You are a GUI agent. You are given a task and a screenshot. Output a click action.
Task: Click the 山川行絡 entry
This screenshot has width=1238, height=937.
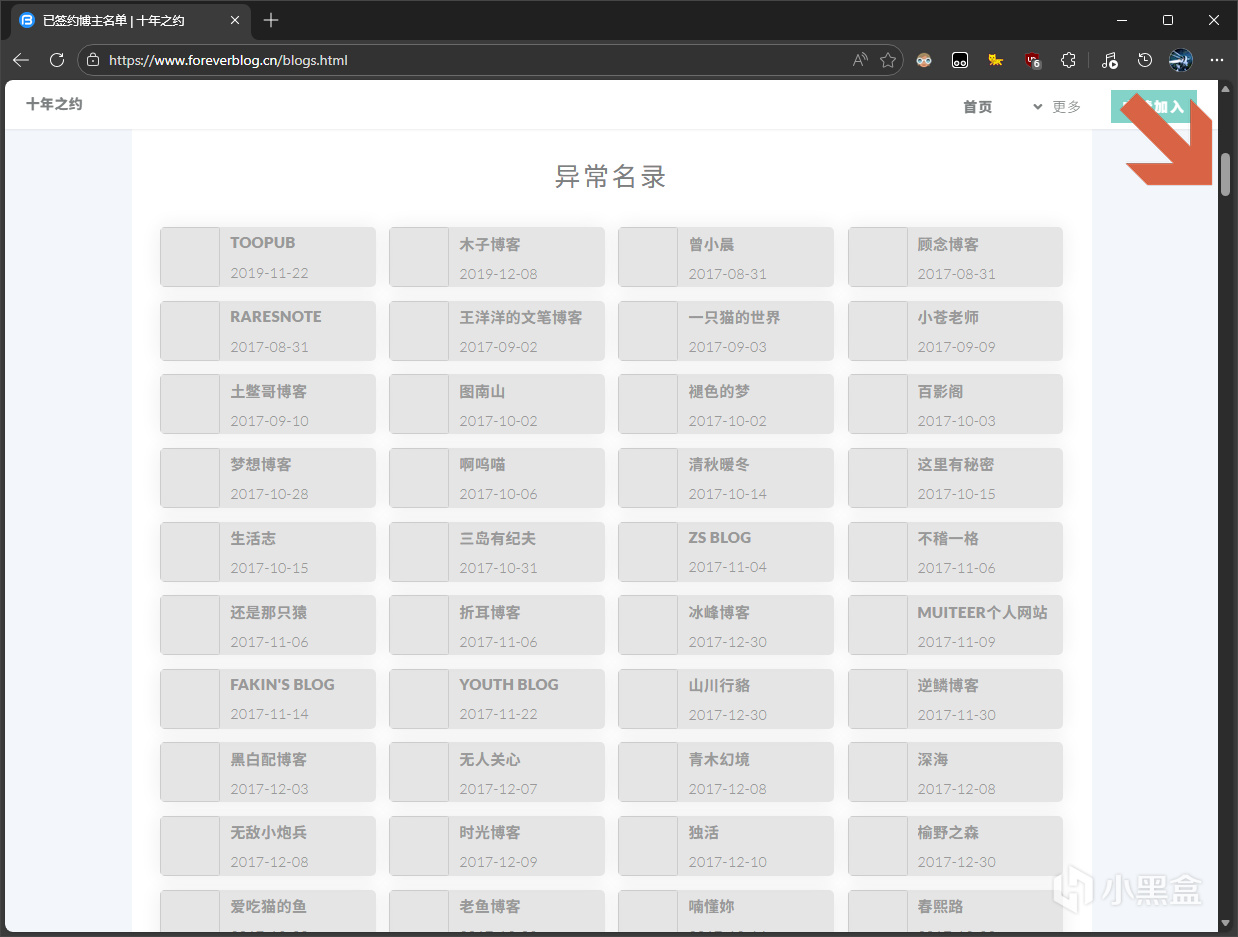click(x=726, y=699)
